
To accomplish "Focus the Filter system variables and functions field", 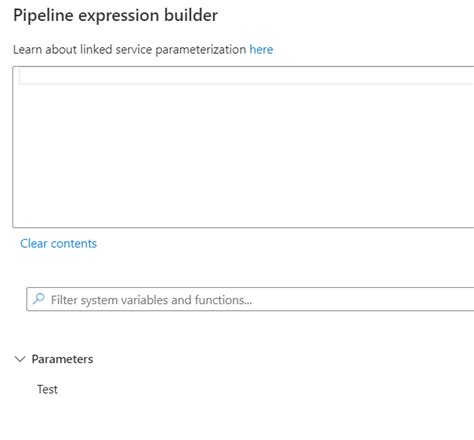I will [x=250, y=299].
